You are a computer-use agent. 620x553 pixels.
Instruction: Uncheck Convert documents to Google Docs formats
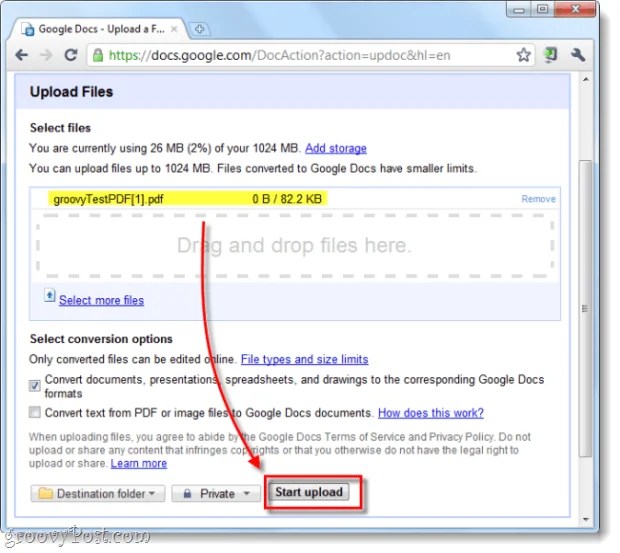[35, 385]
